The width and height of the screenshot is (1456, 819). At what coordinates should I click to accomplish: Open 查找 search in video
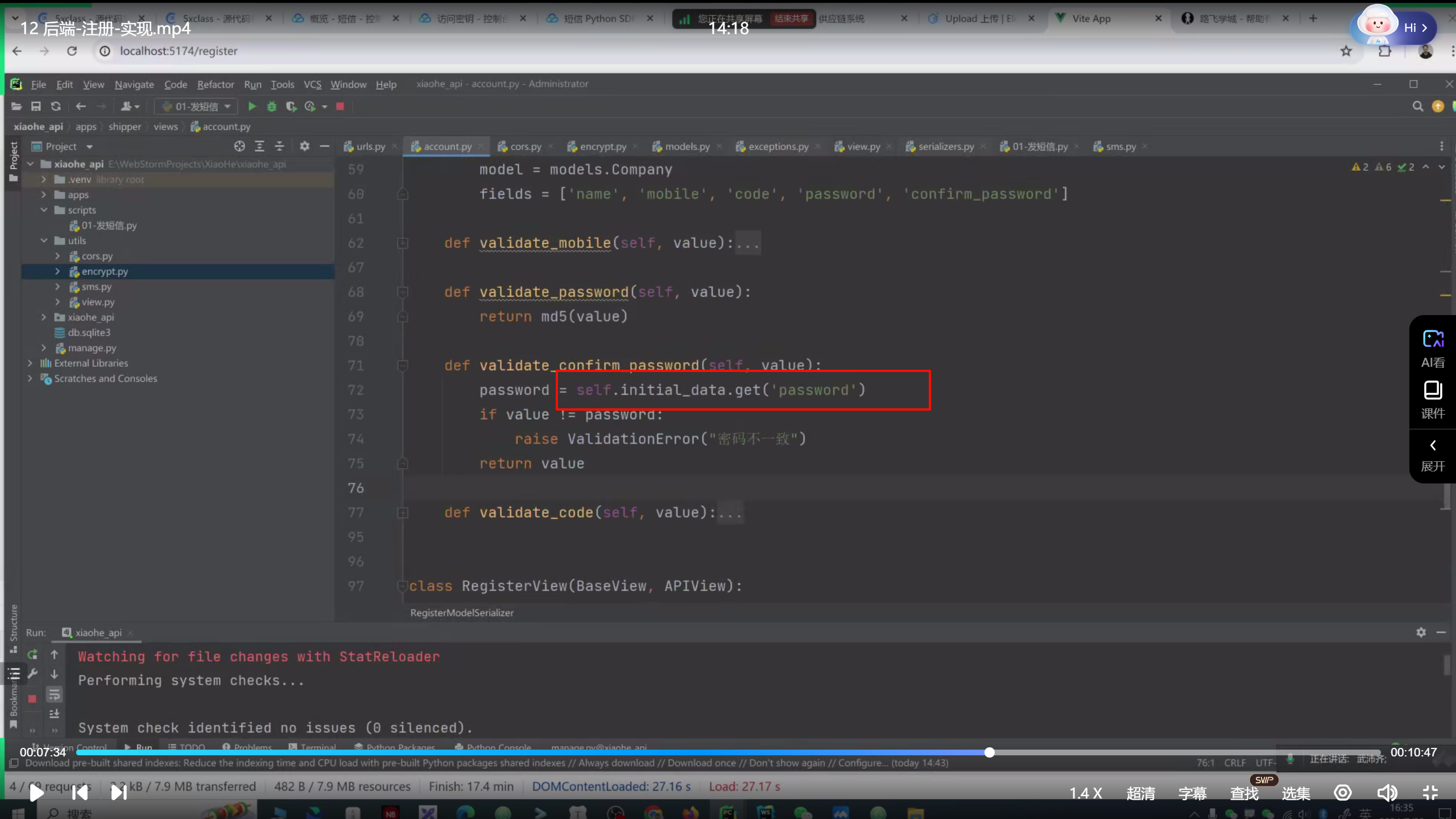[x=1244, y=793]
